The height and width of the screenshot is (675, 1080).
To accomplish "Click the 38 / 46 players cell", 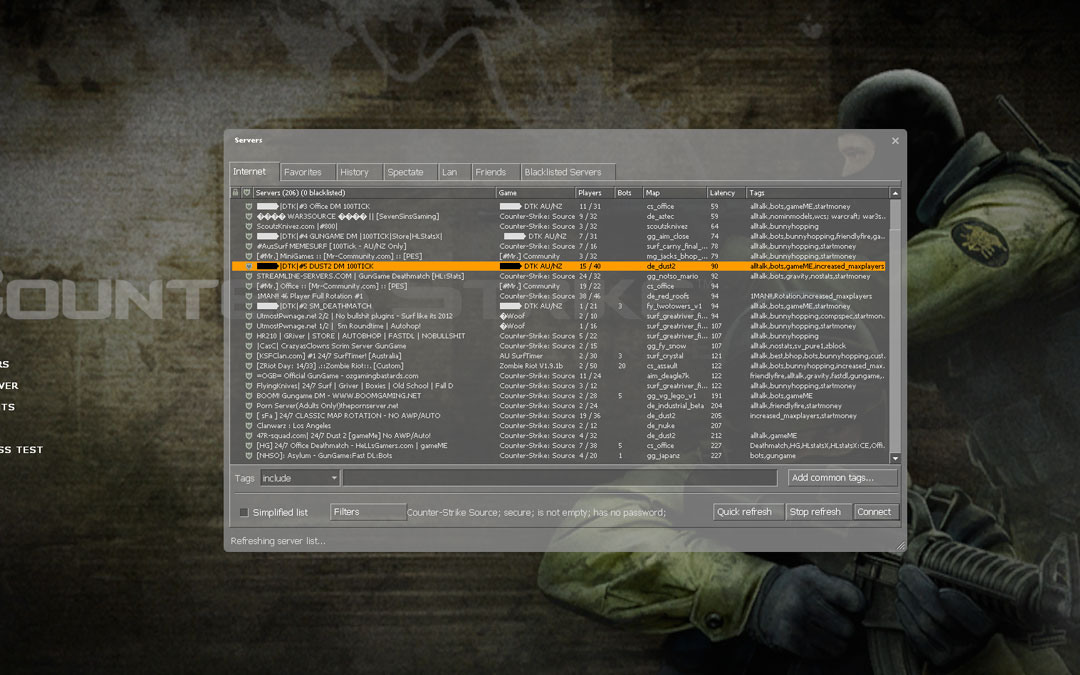I will click(589, 296).
